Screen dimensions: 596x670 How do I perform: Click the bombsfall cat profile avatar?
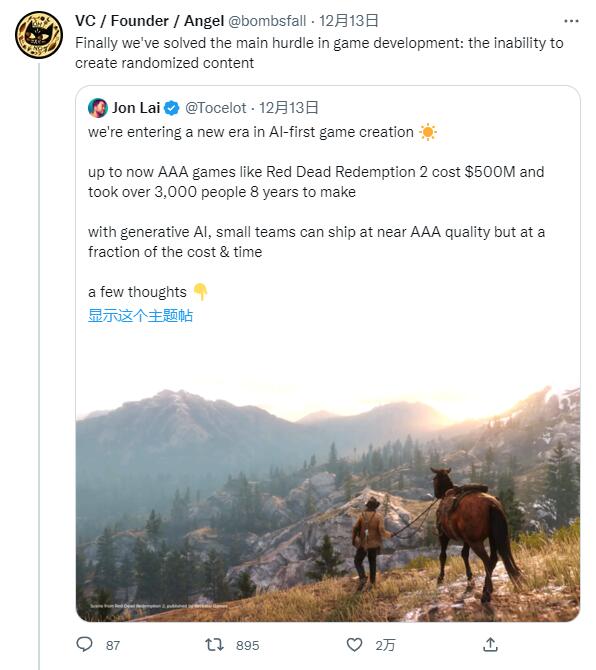coord(39,35)
